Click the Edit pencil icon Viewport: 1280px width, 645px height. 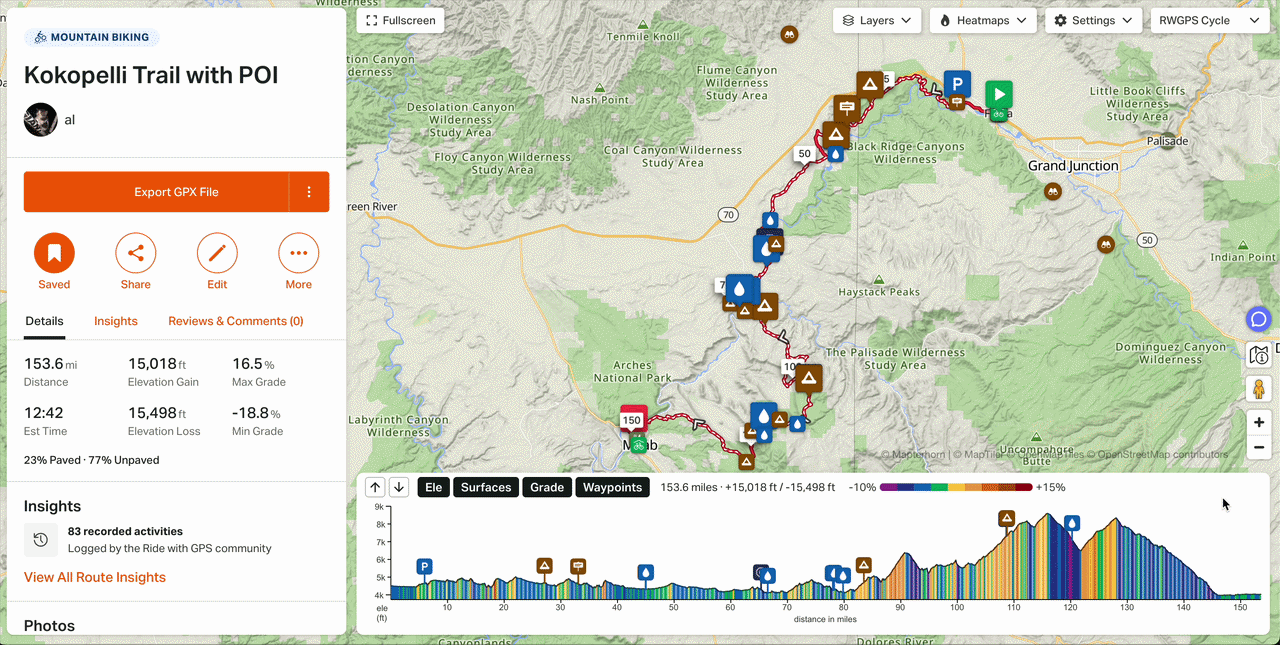(x=217, y=254)
